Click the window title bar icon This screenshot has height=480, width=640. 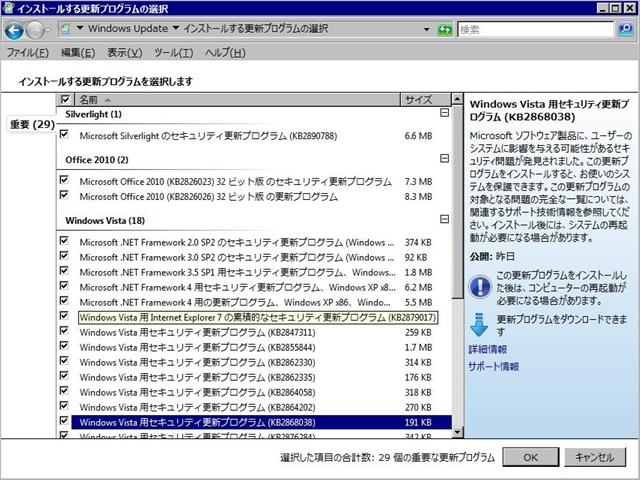pyautogui.click(x=8, y=8)
